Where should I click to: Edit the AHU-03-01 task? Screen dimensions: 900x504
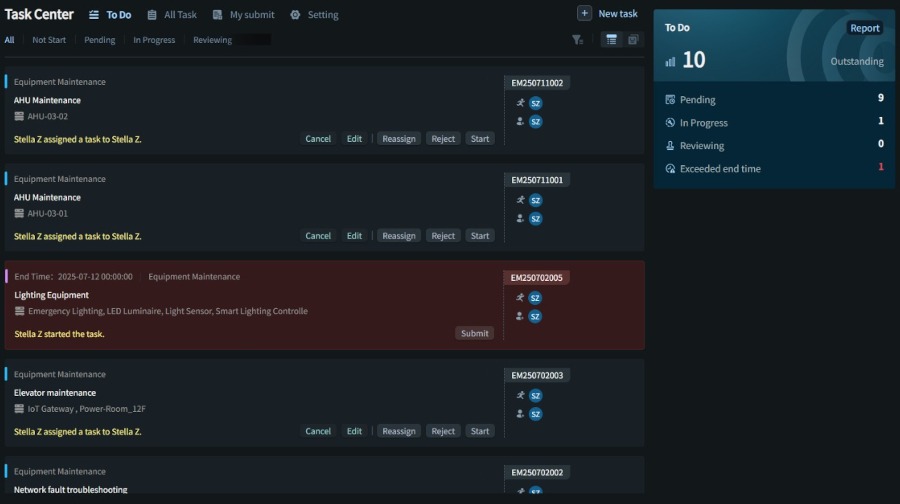354,236
